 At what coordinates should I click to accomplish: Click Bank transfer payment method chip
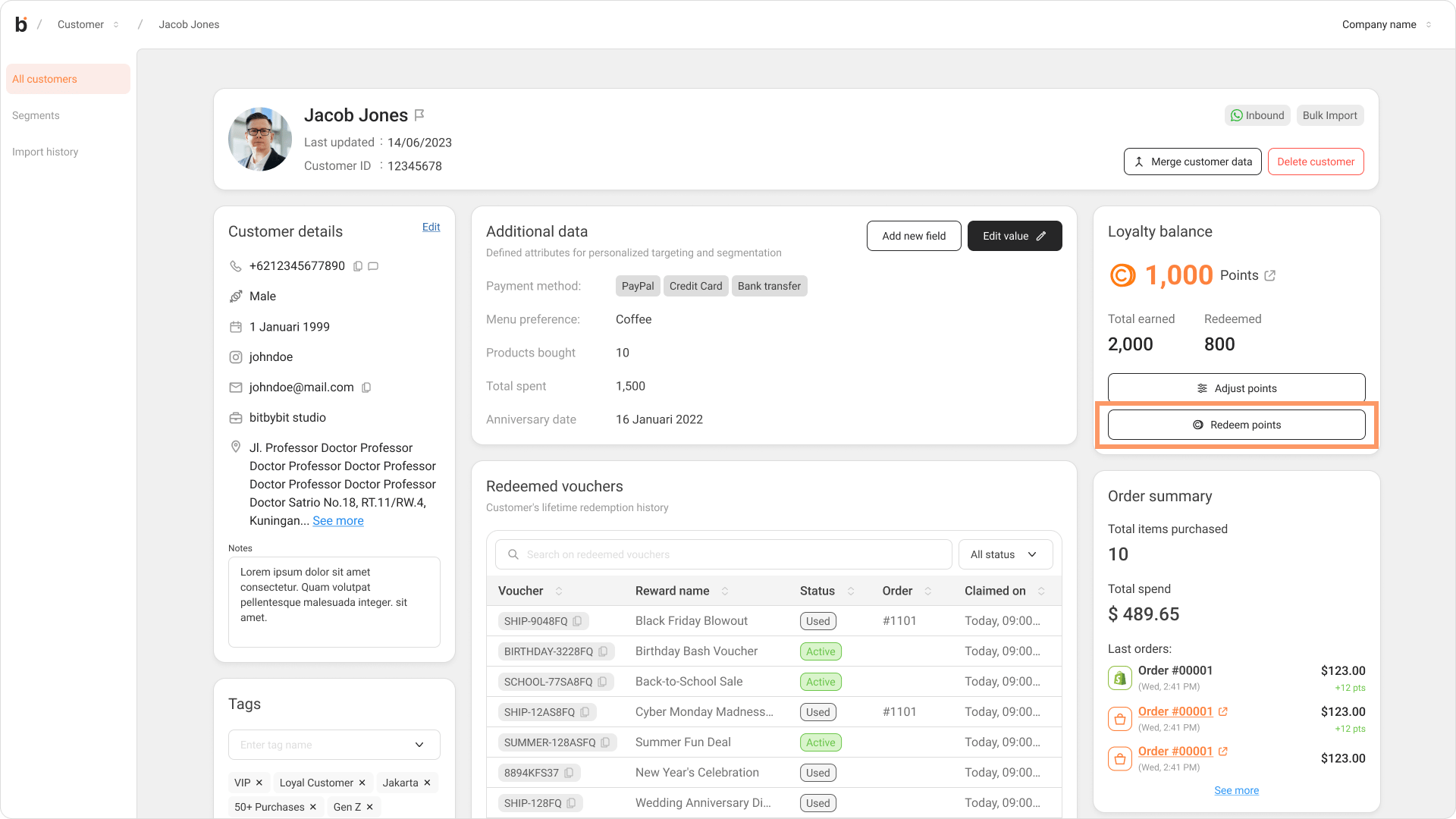click(769, 286)
